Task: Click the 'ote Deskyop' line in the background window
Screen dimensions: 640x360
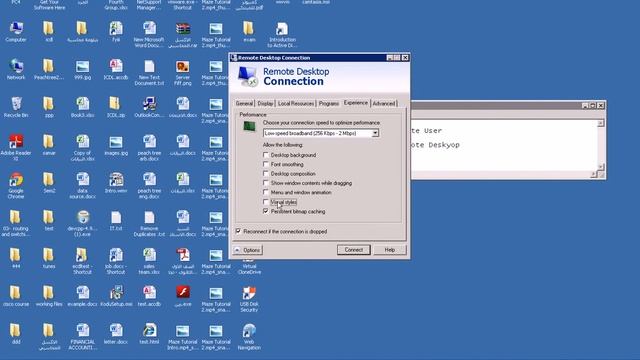Action: tap(436, 145)
